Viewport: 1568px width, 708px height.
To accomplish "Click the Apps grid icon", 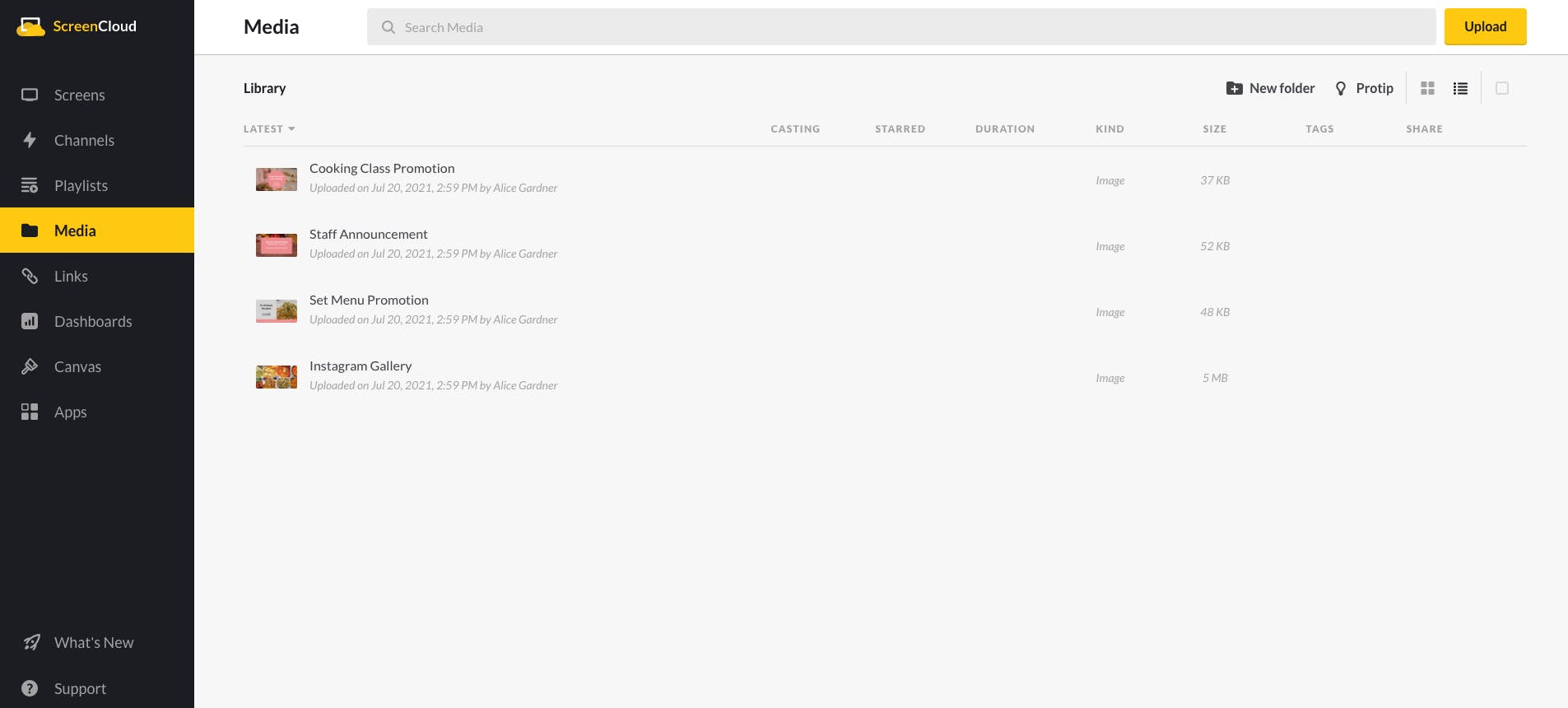I will 30,412.
